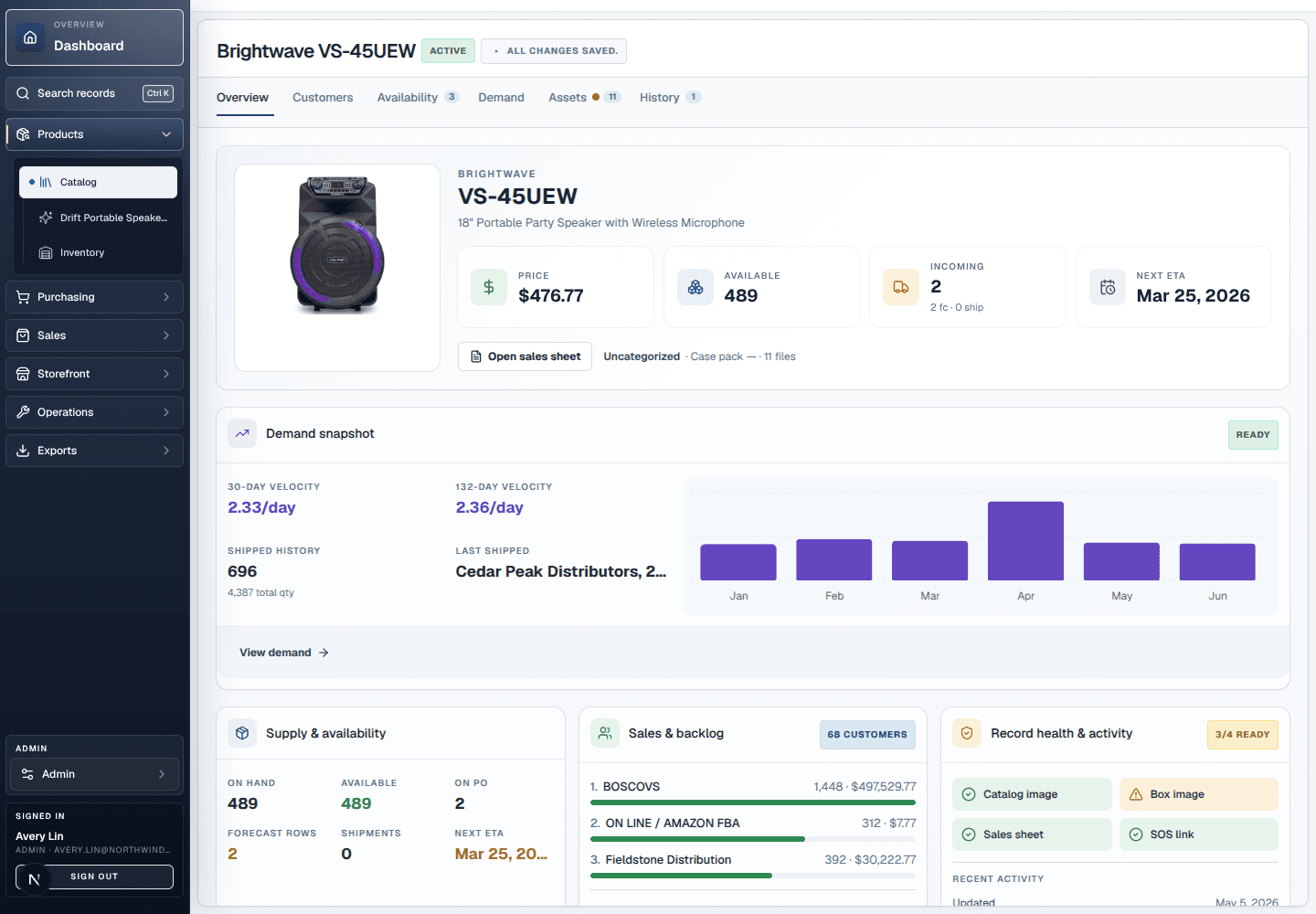Click the SOS link check icon

(1136, 834)
